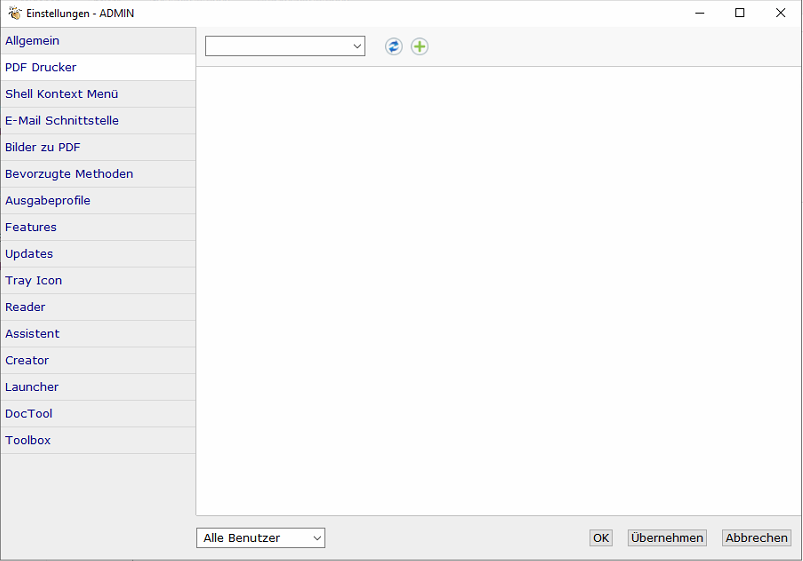This screenshot has height=561, width=803.
Task: Open the Allgemein settings section
Action: pos(98,41)
